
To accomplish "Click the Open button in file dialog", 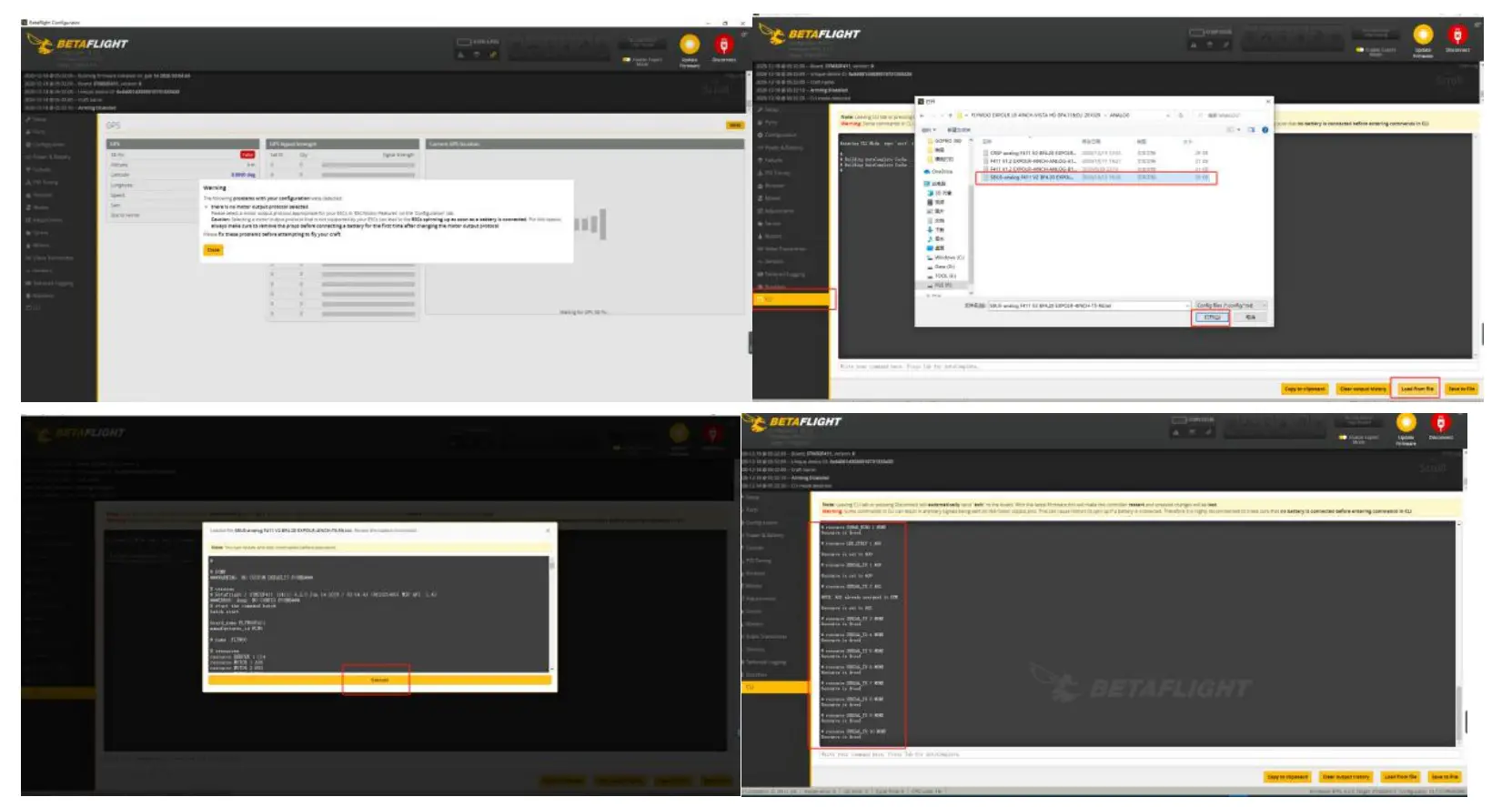I will click(1212, 318).
